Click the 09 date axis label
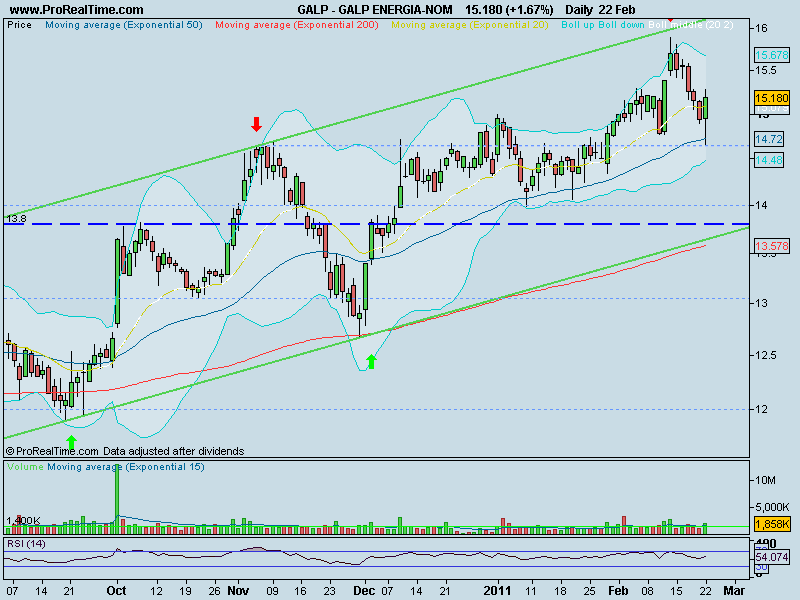Image resolution: width=800 pixels, height=600 pixels. 272,591
